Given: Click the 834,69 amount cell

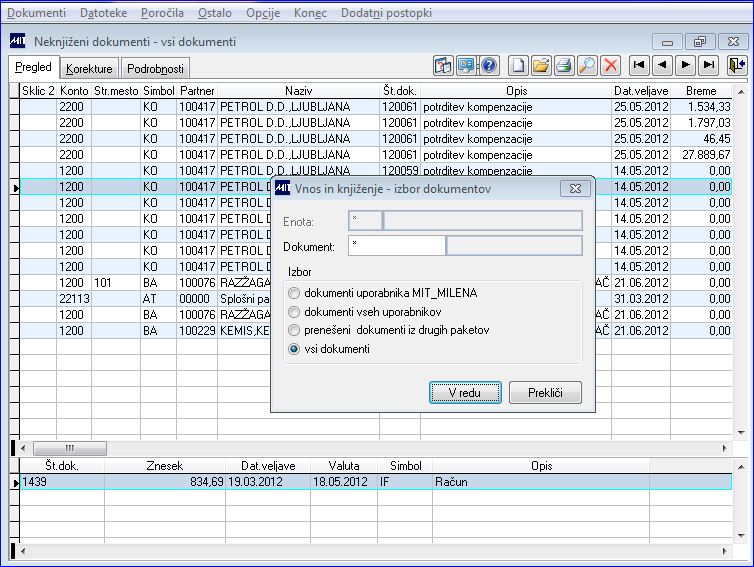Looking at the screenshot, I should point(164,482).
